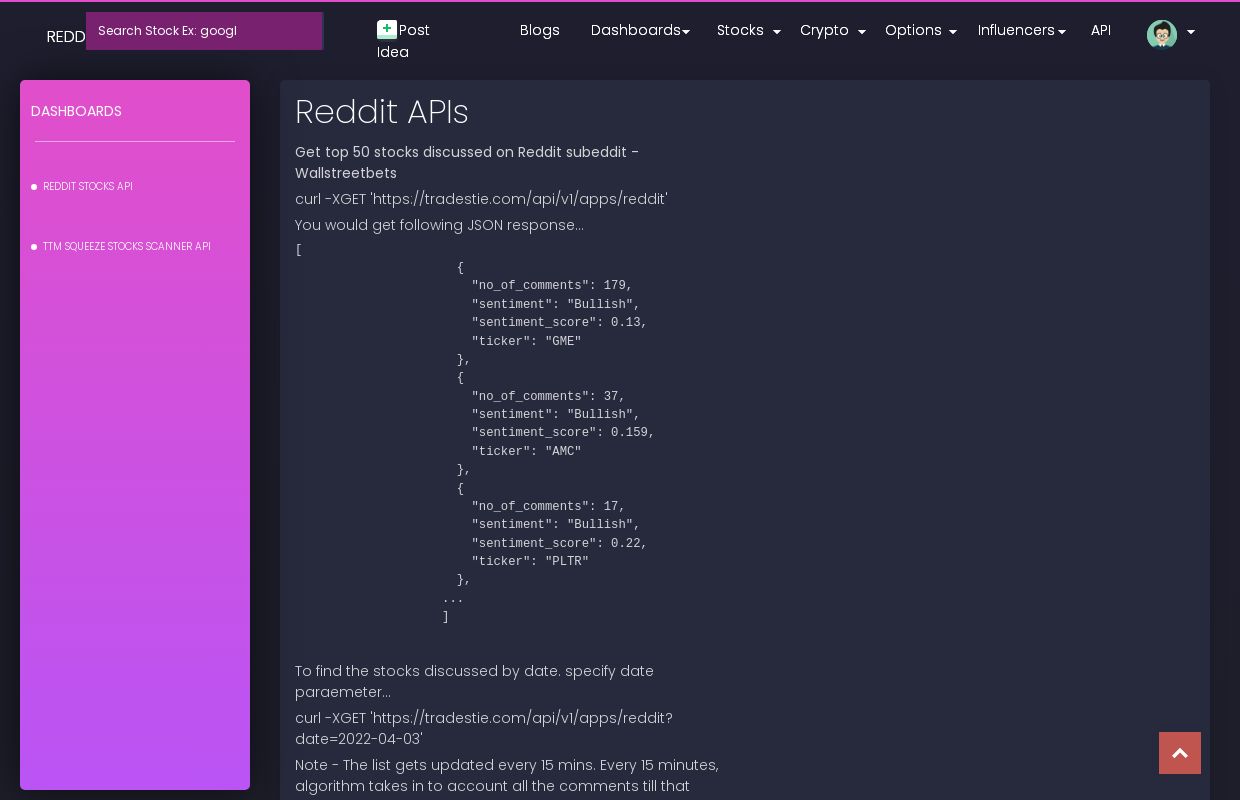Click the Reddit APIs heading
This screenshot has width=1240, height=800.
click(x=382, y=112)
